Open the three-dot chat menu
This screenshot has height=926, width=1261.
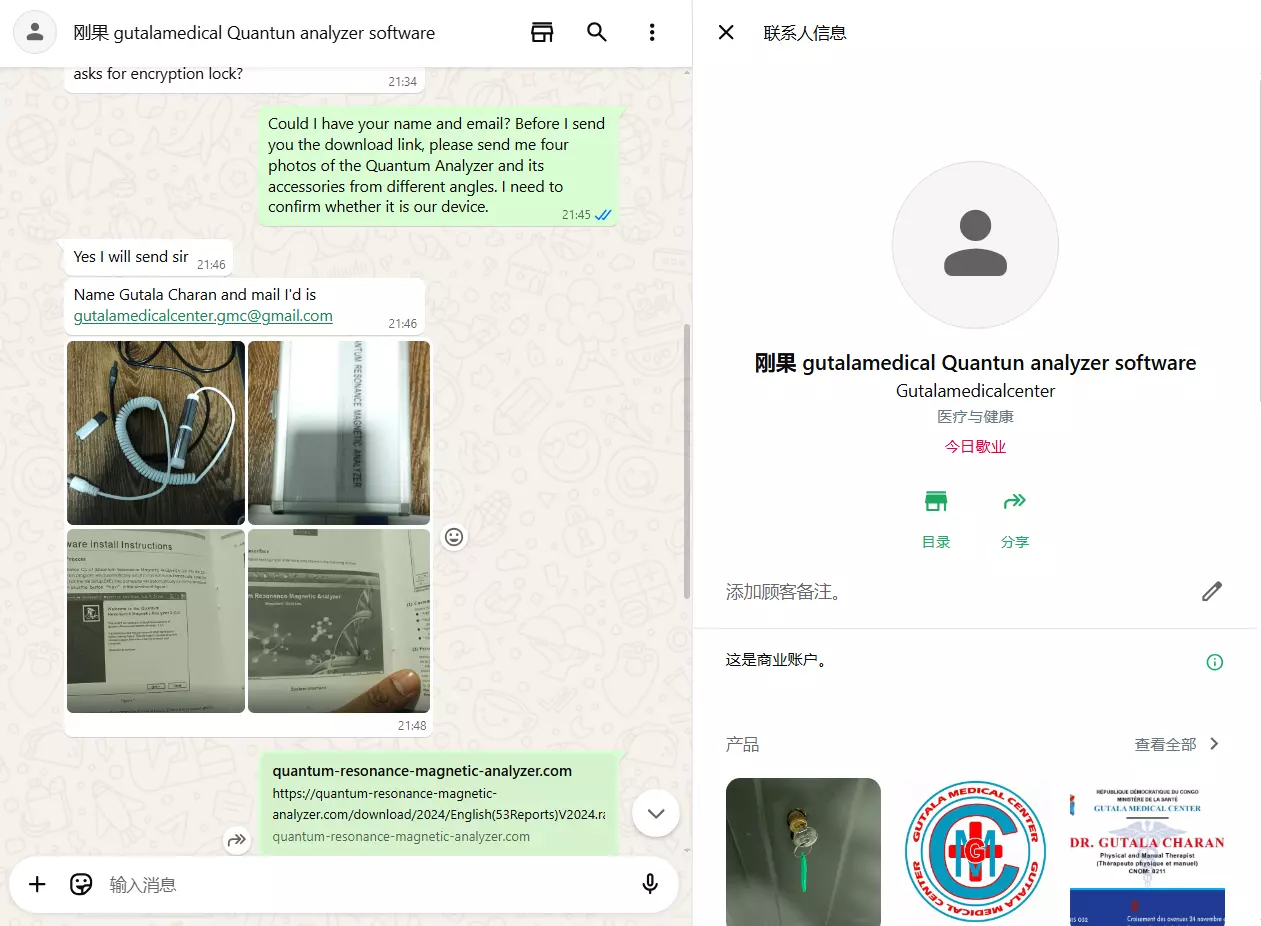coord(652,32)
